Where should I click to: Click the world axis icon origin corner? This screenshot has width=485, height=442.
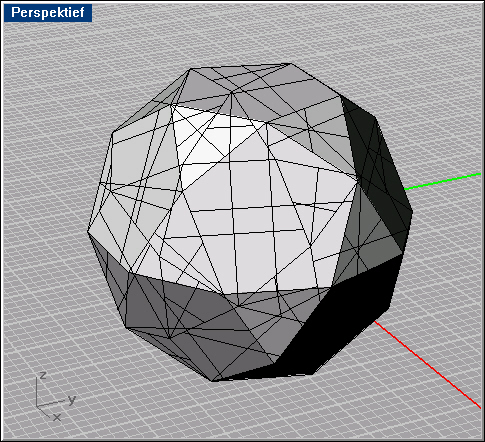[x=37, y=406]
